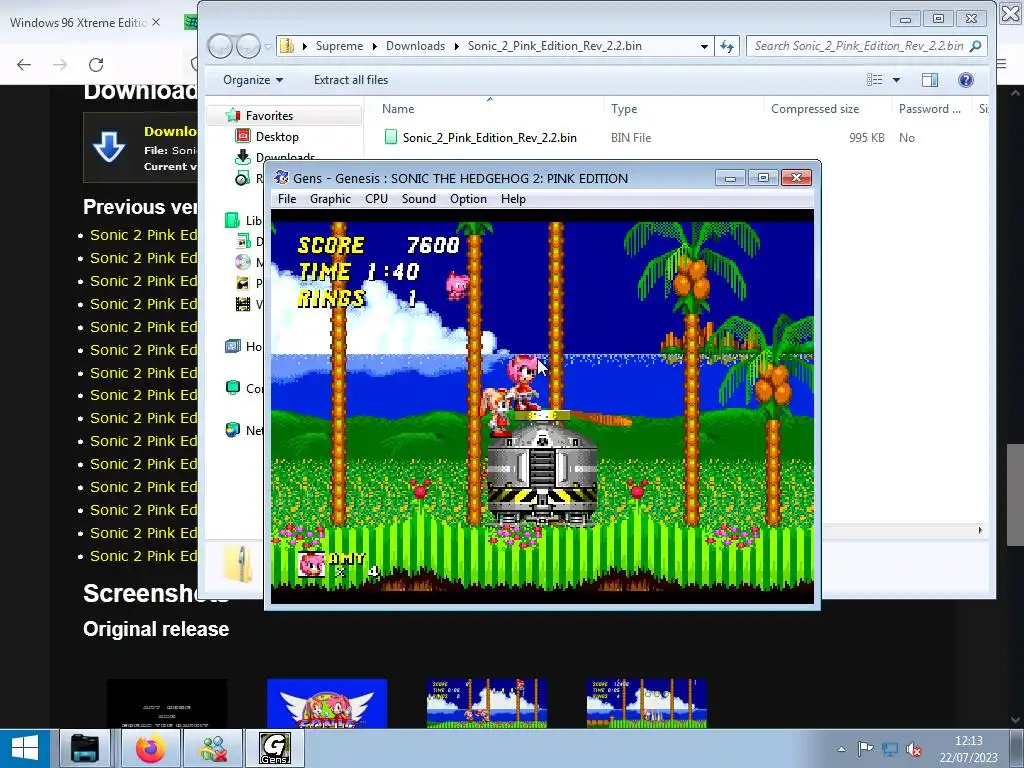This screenshot has width=1024, height=768.
Task: Click the Gens emulator icon in title bar
Action: (x=281, y=178)
